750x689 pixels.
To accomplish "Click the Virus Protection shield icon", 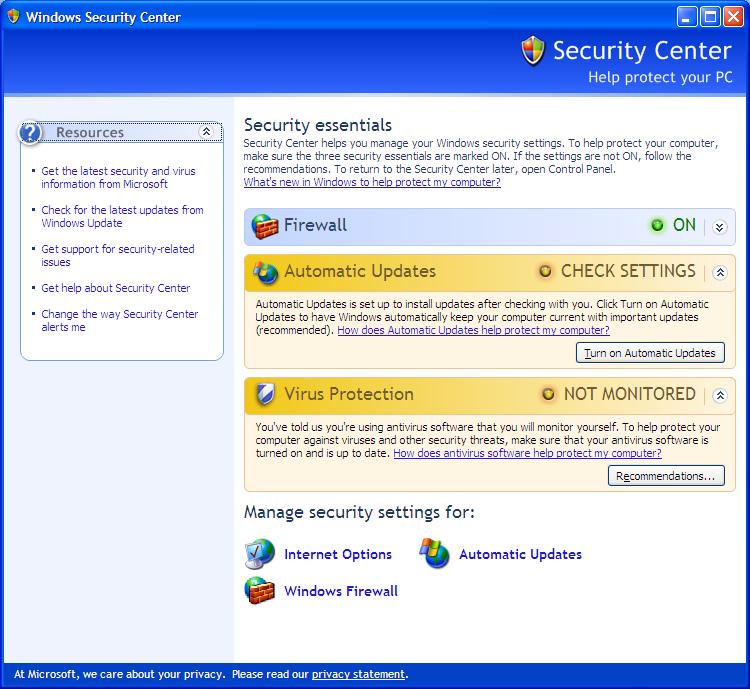I will 265,394.
